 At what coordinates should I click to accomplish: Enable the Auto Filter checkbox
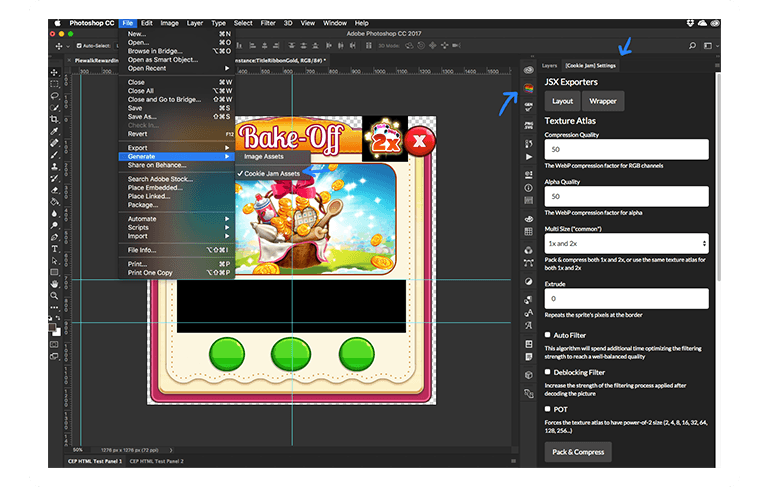tap(548, 335)
